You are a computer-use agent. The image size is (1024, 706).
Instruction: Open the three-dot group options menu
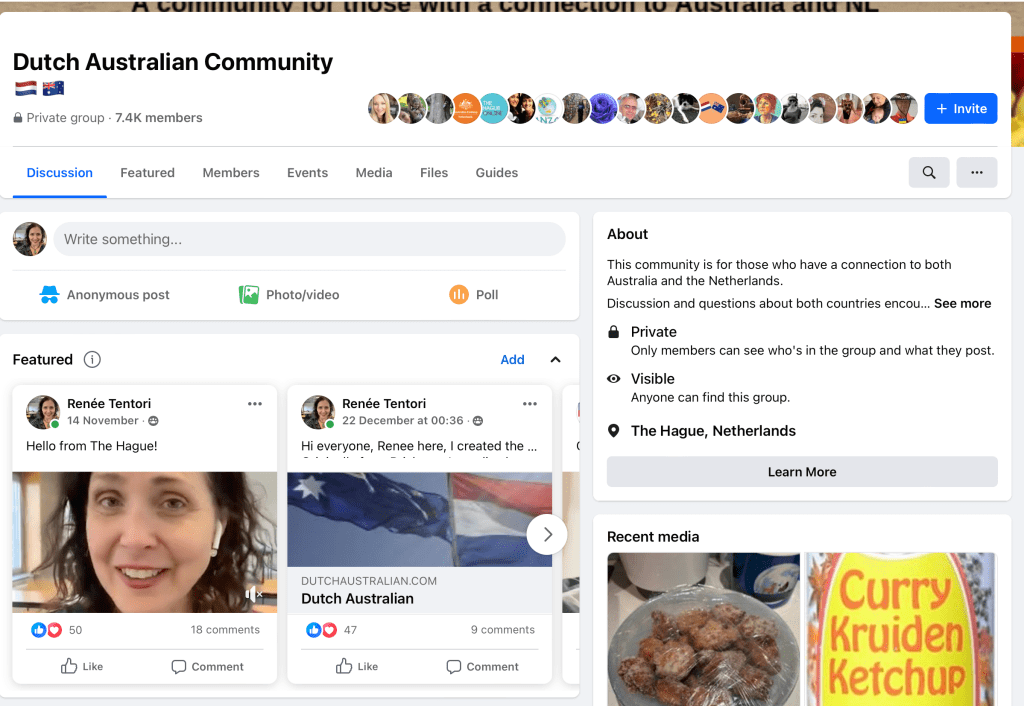click(x=976, y=173)
